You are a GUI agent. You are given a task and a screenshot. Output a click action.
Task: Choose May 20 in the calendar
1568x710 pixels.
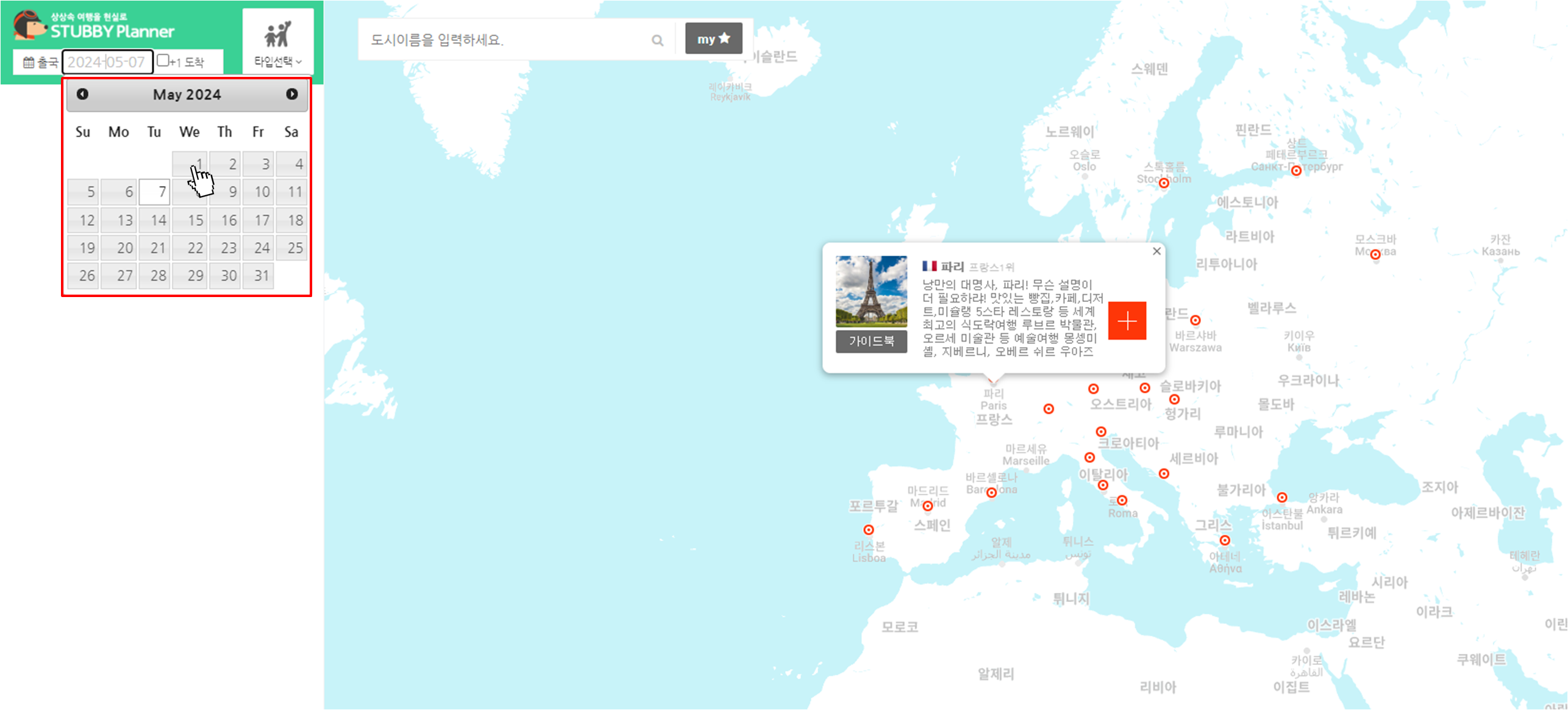tap(118, 248)
